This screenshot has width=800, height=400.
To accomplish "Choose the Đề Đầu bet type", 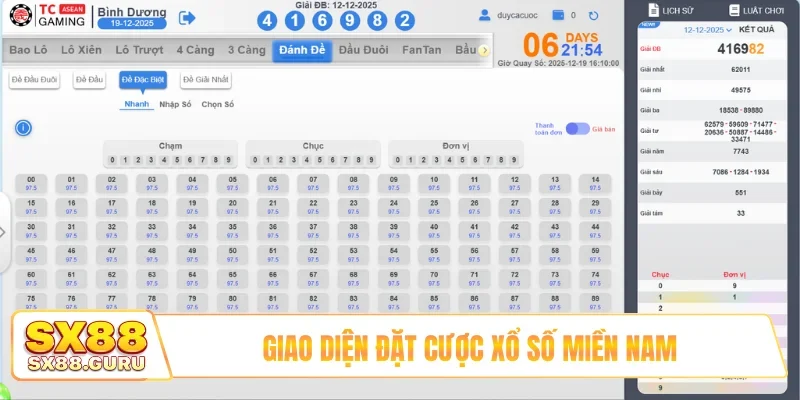I will click(x=89, y=80).
